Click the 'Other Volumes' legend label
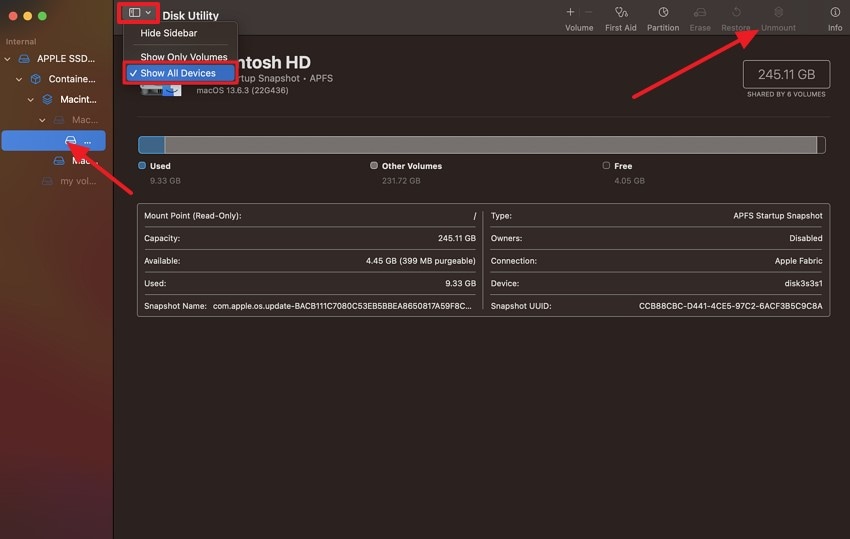The image size is (850, 539). point(411,166)
